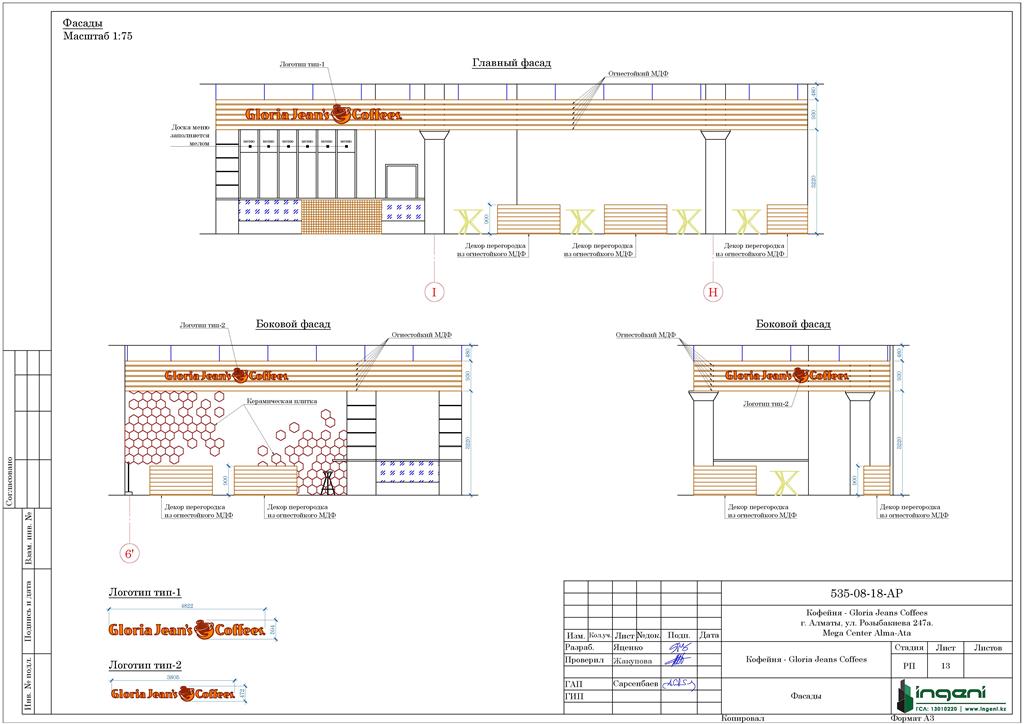Screen dimensions: 1024x724
Task: Select the name "Сарсенбаев" in the title block
Action: click(636, 684)
